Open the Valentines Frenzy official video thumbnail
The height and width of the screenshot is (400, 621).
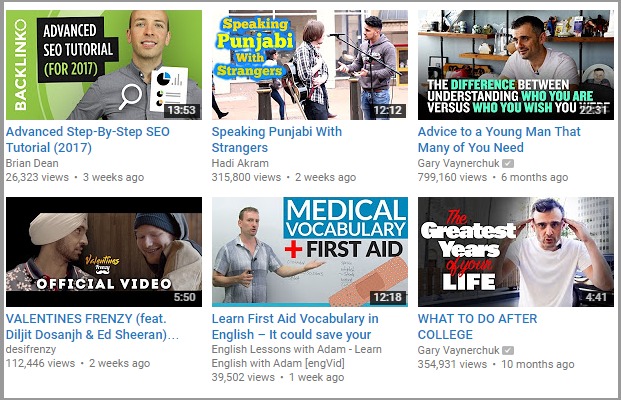click(104, 252)
